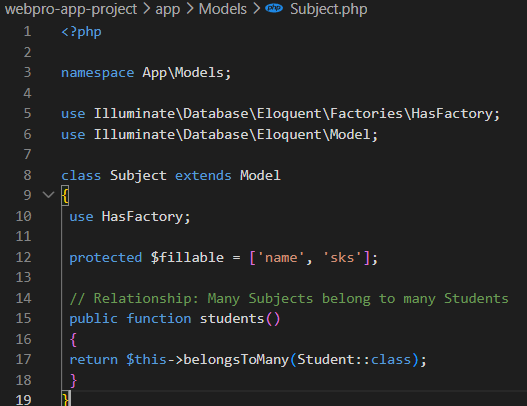
Task: Click the PHP file icon in breadcrumb
Action: pyautogui.click(x=274, y=8)
